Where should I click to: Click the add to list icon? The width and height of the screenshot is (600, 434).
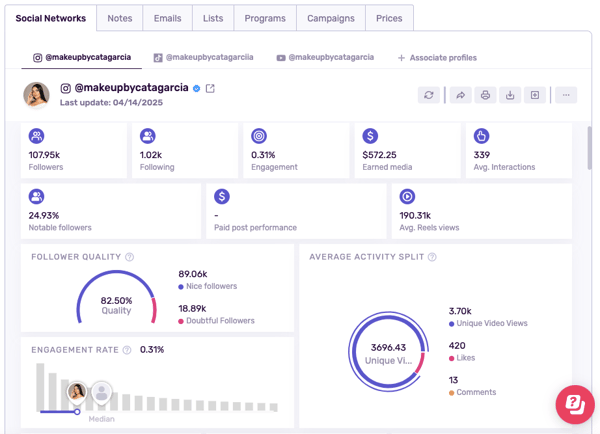coord(535,95)
